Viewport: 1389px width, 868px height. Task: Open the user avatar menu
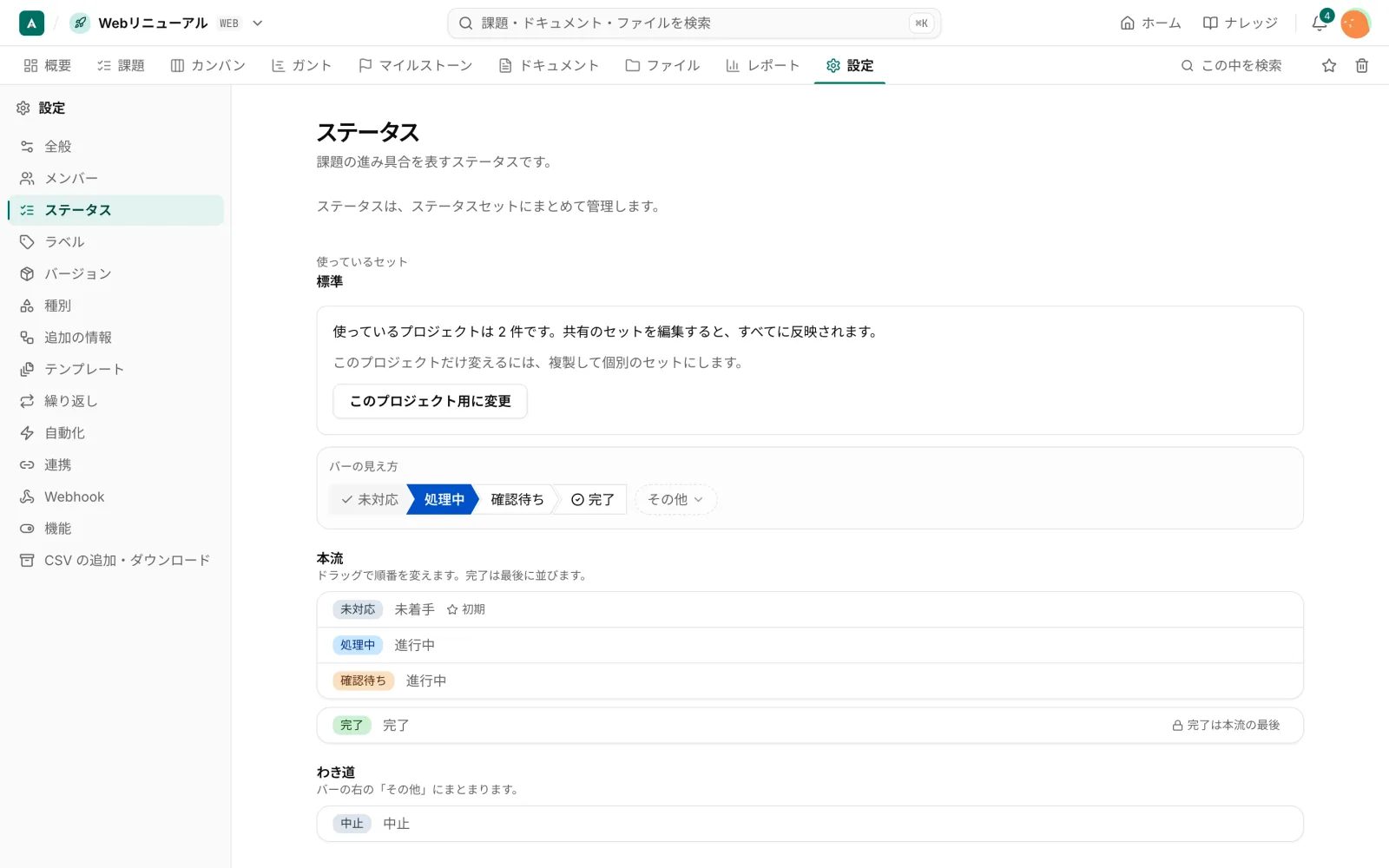coord(1355,23)
